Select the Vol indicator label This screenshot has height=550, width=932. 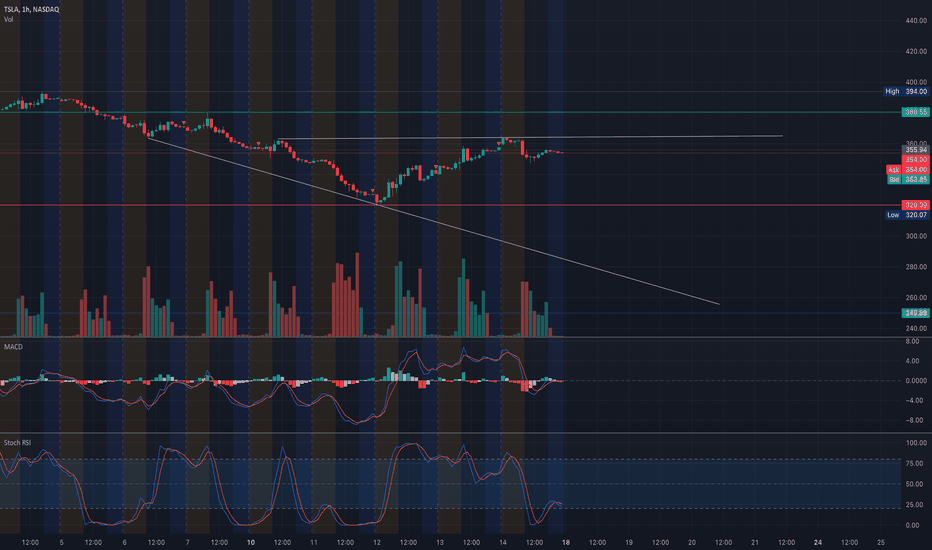coord(8,20)
